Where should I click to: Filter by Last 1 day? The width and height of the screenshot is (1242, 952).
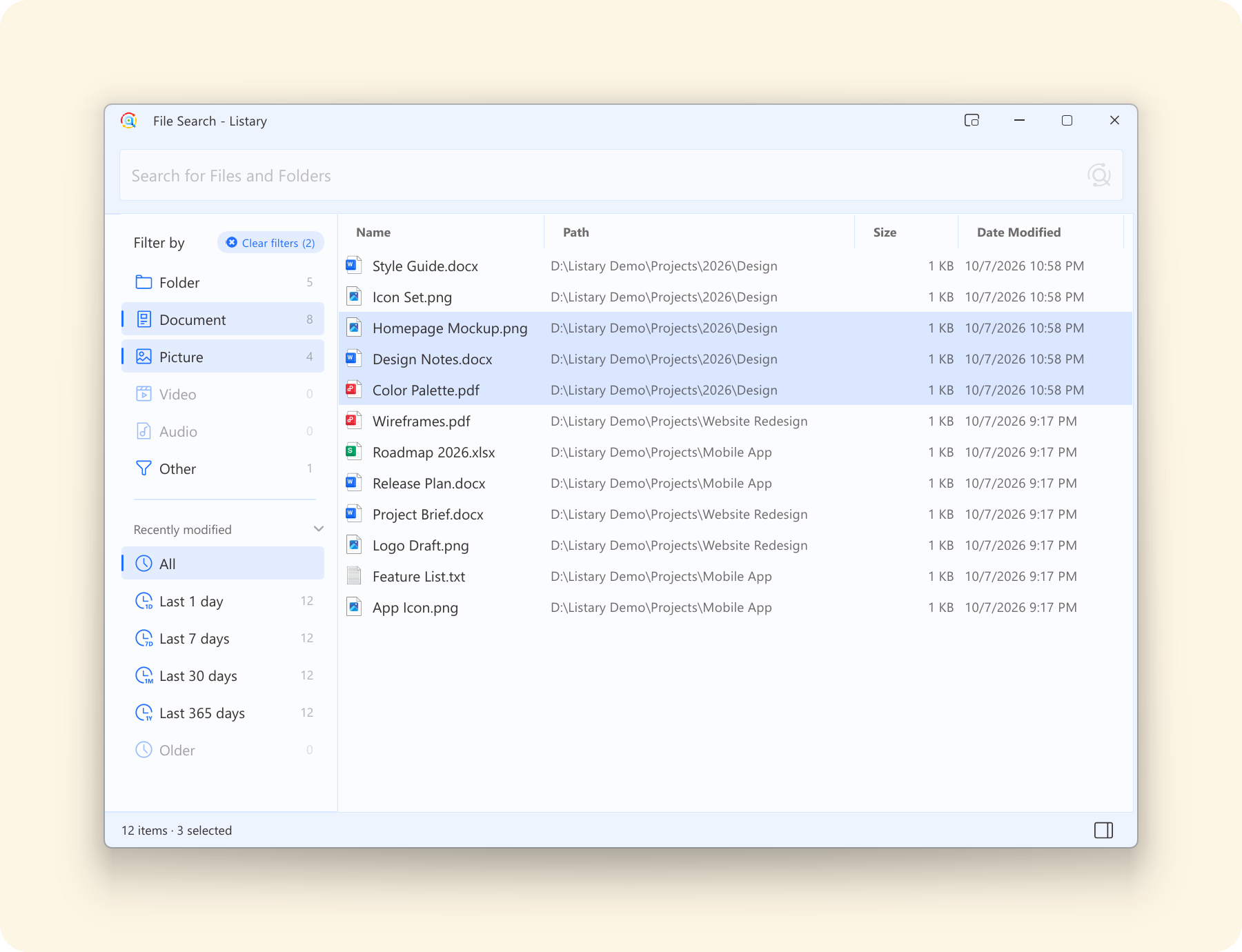point(223,601)
